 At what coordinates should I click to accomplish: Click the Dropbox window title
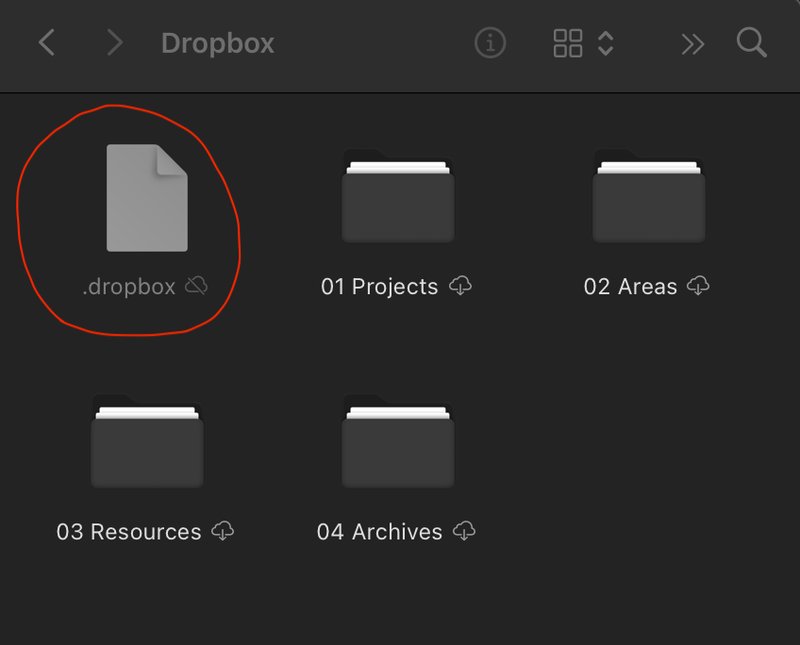pyautogui.click(x=218, y=44)
